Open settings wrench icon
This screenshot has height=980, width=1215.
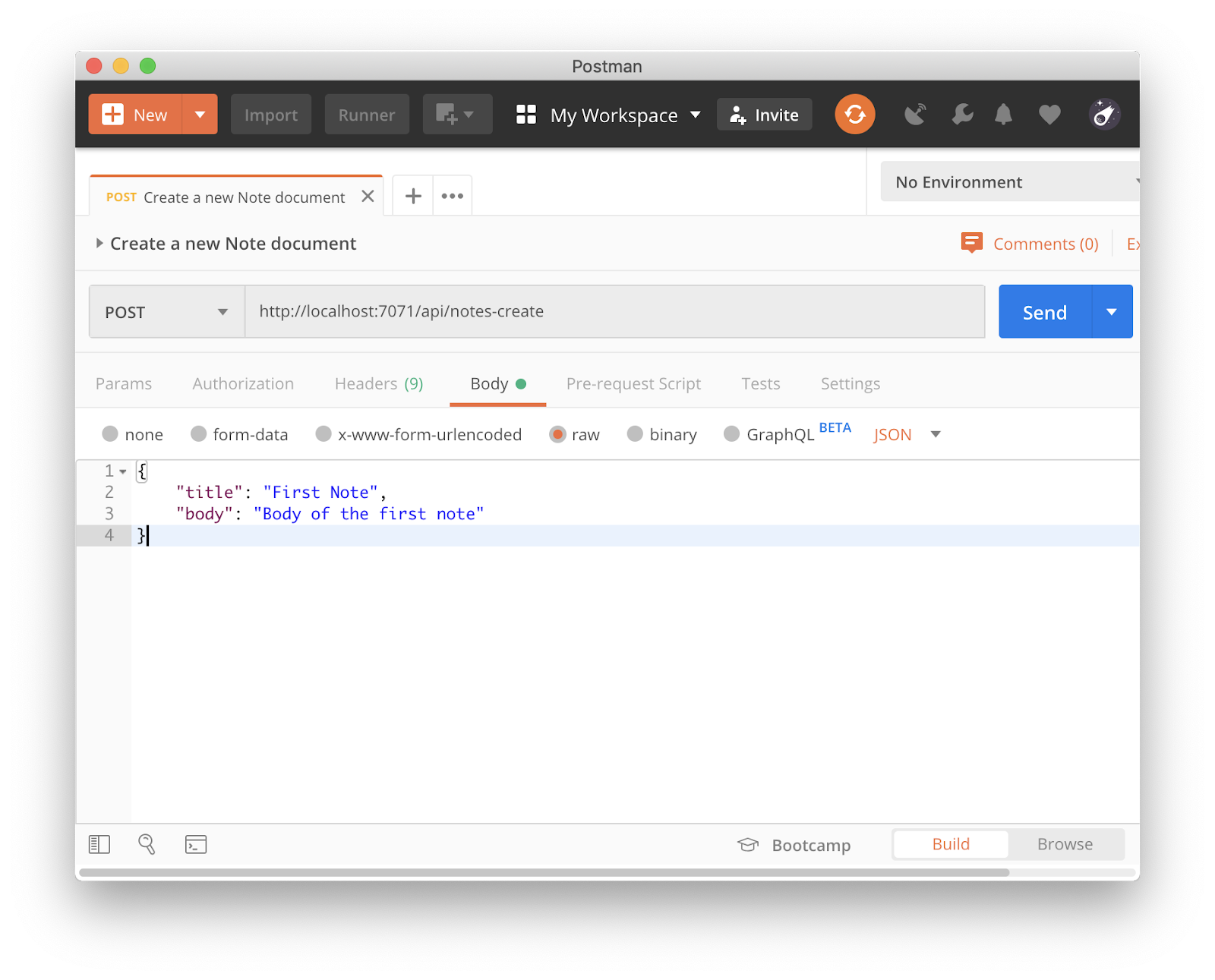coord(962,115)
